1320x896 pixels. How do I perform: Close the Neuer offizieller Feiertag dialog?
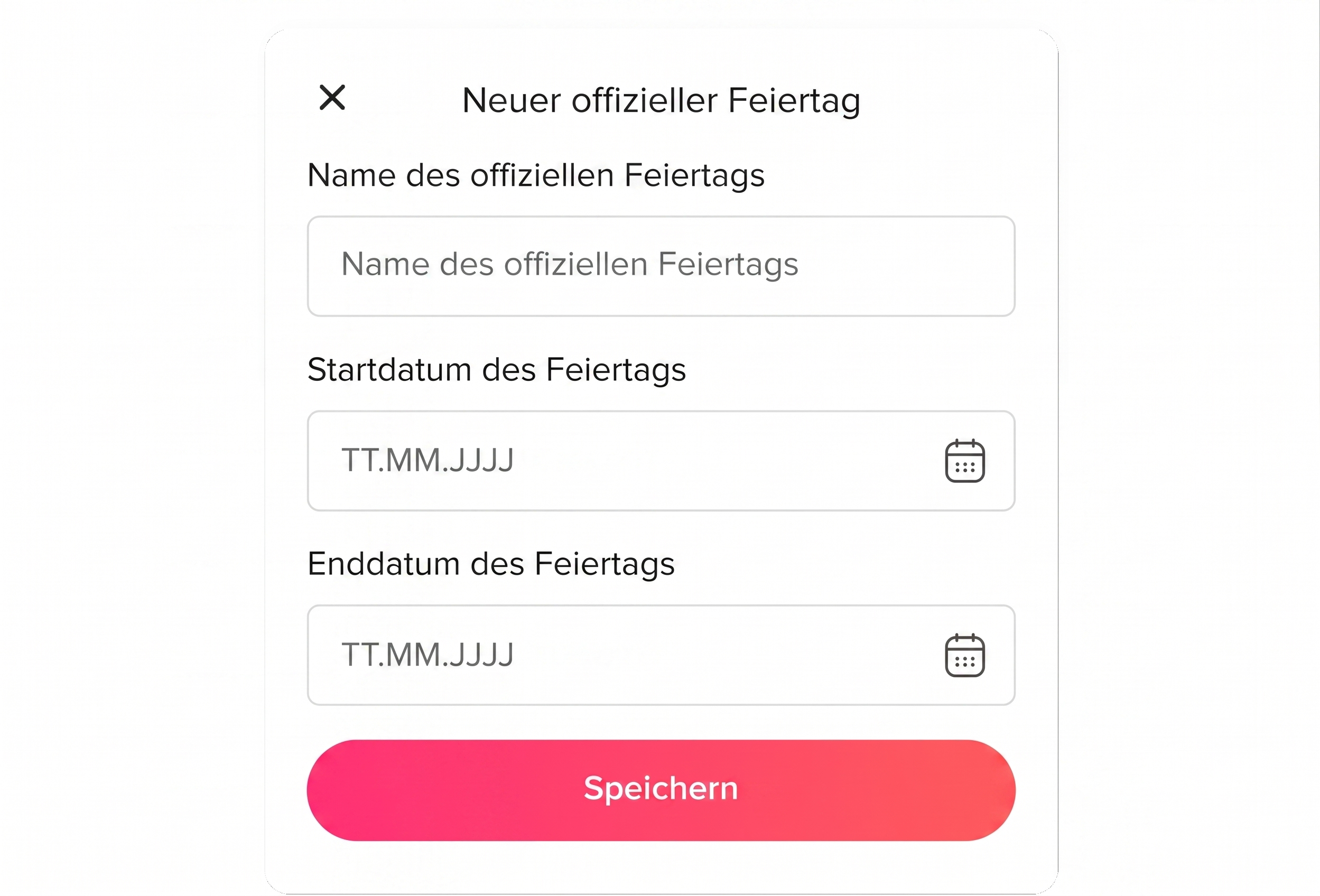click(332, 98)
